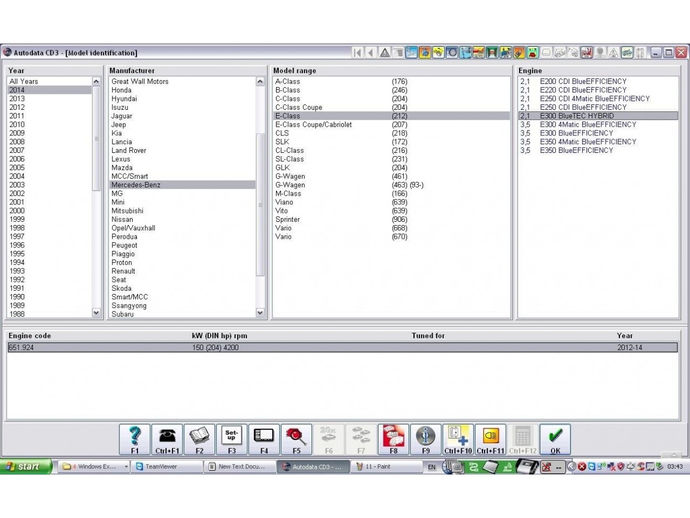Click the green car icon near window controls
Screen dimensions: 690x518
(x=627, y=53)
